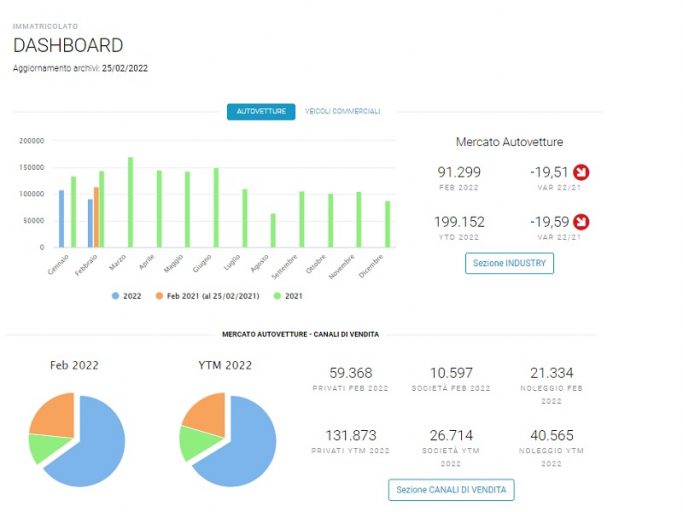Click the Mercato Autovetture heading

(x=509, y=142)
